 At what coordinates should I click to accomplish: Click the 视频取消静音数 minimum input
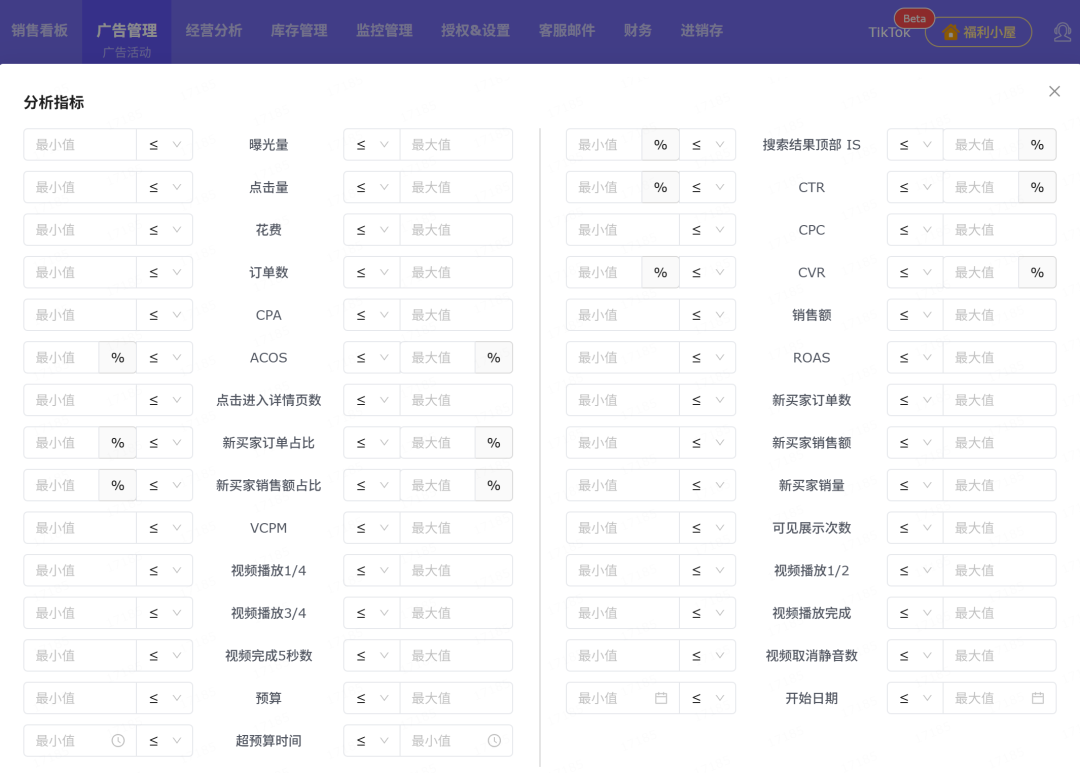623,656
